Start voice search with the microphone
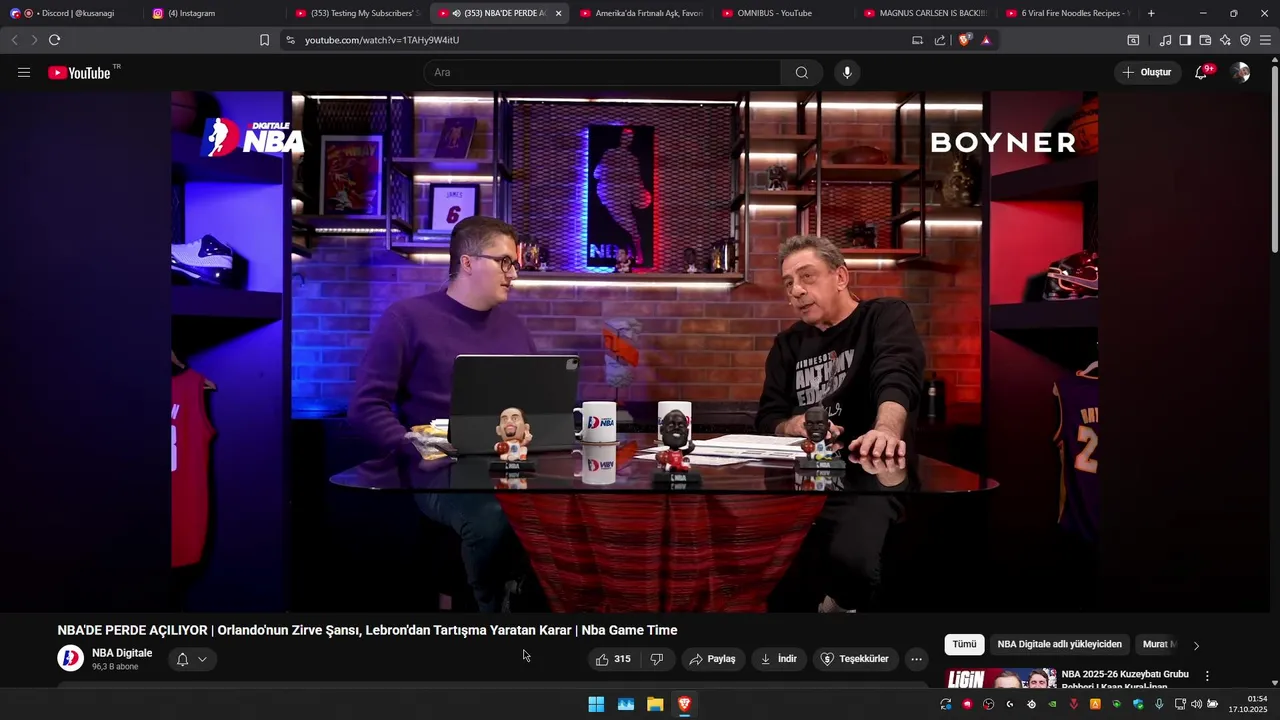This screenshot has width=1280, height=720. click(847, 72)
